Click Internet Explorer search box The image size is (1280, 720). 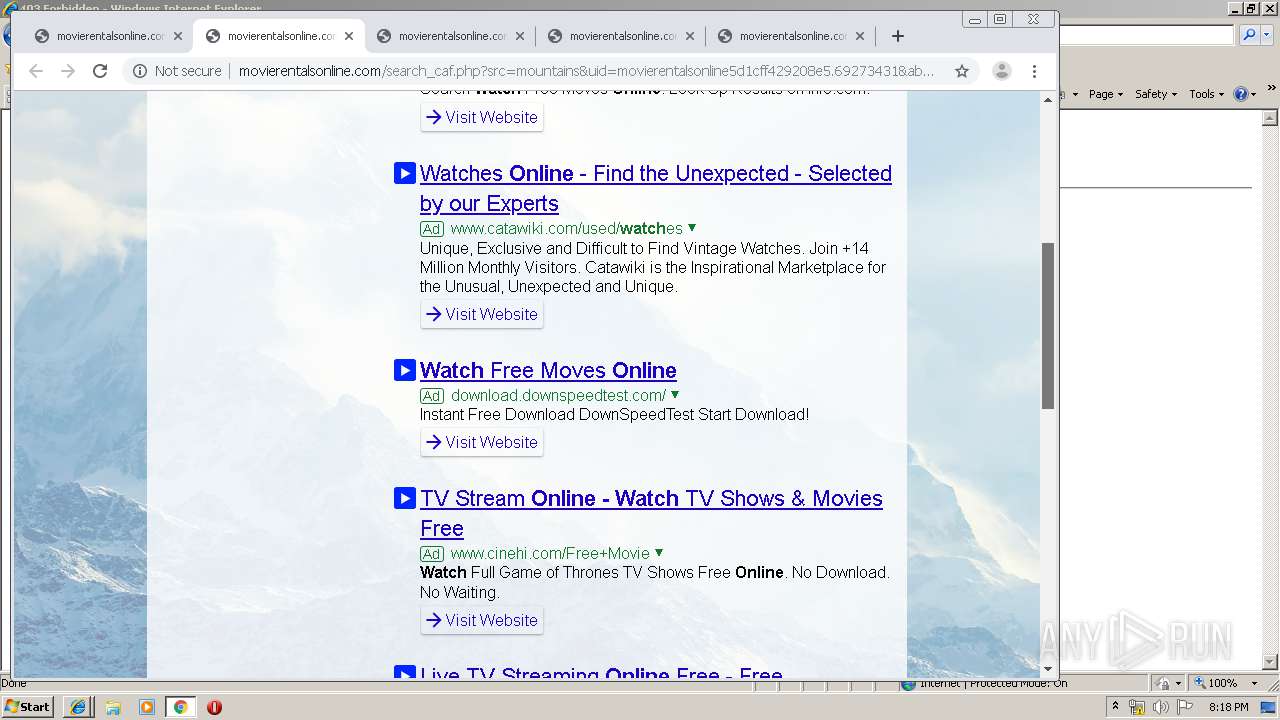[1147, 35]
